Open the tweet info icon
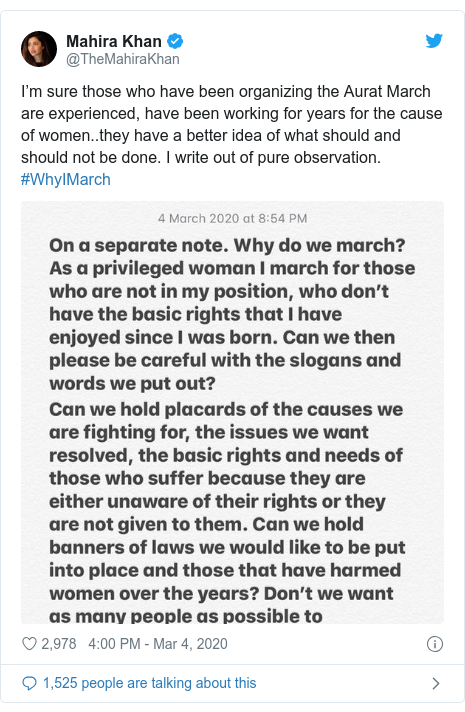 pyautogui.click(x=435, y=644)
